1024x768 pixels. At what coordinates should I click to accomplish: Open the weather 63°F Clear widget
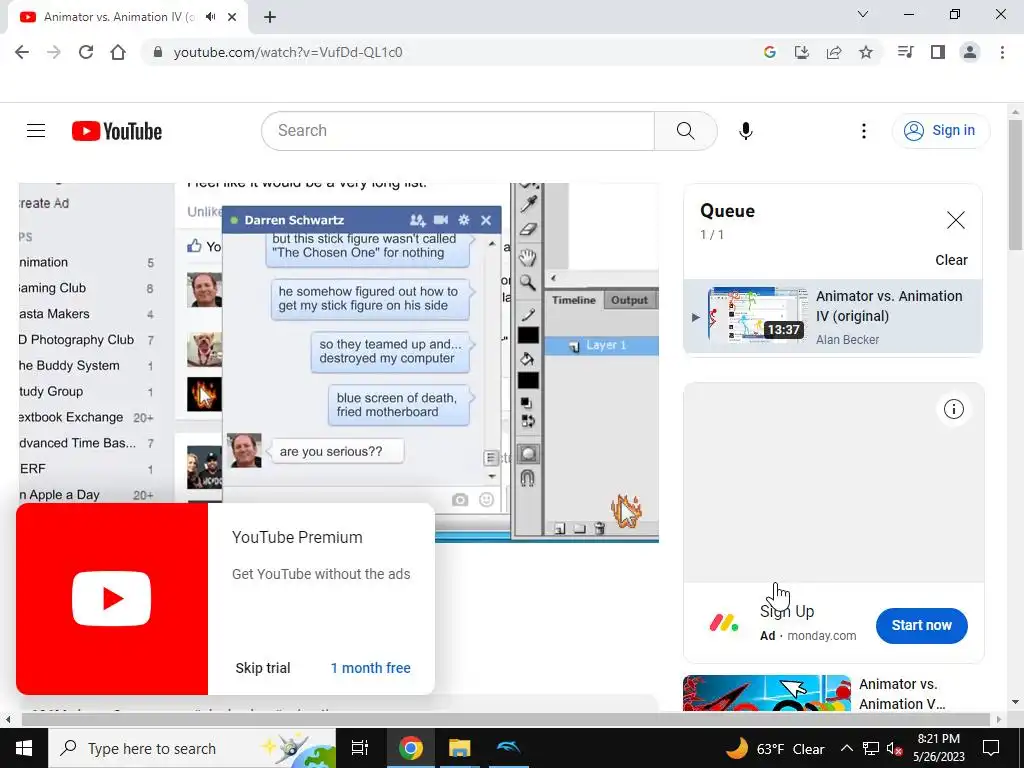pyautogui.click(x=775, y=748)
